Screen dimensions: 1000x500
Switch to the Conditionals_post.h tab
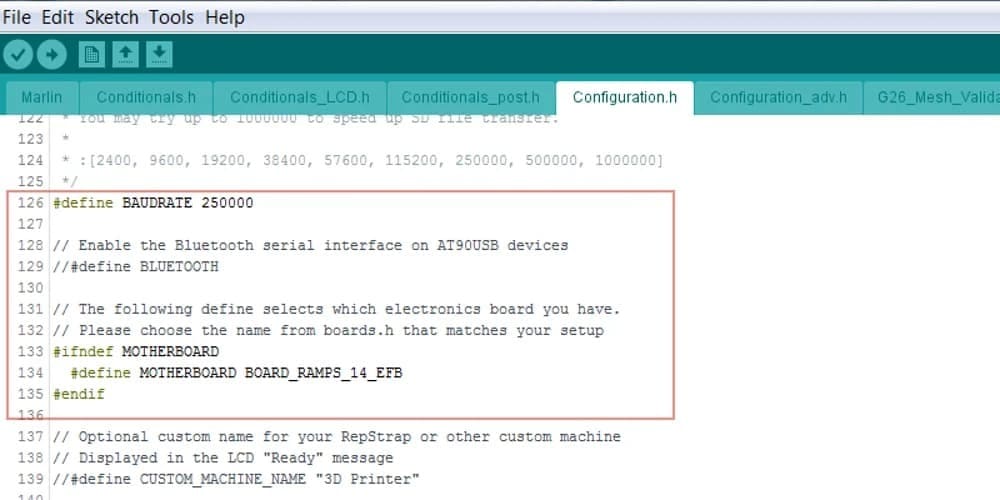click(x=471, y=98)
